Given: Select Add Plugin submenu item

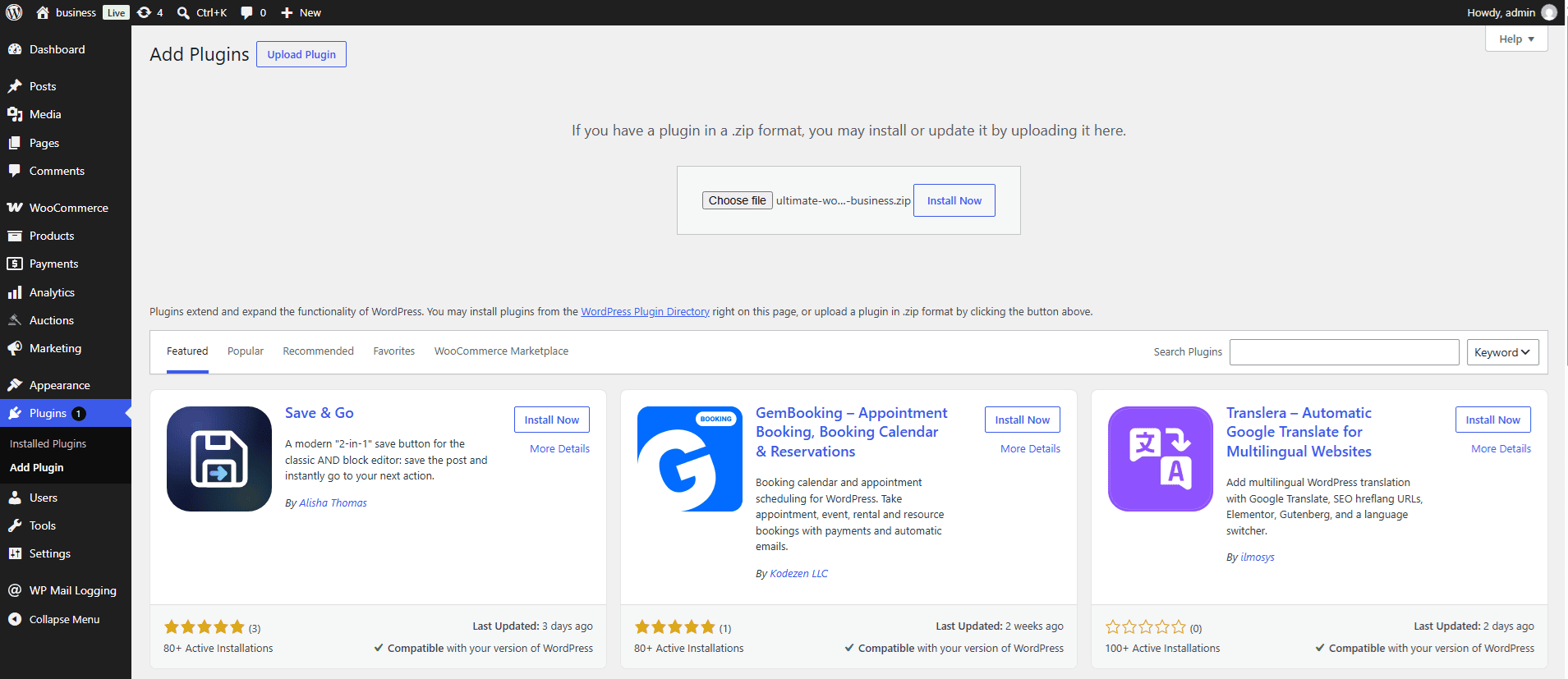Looking at the screenshot, I should pos(36,467).
